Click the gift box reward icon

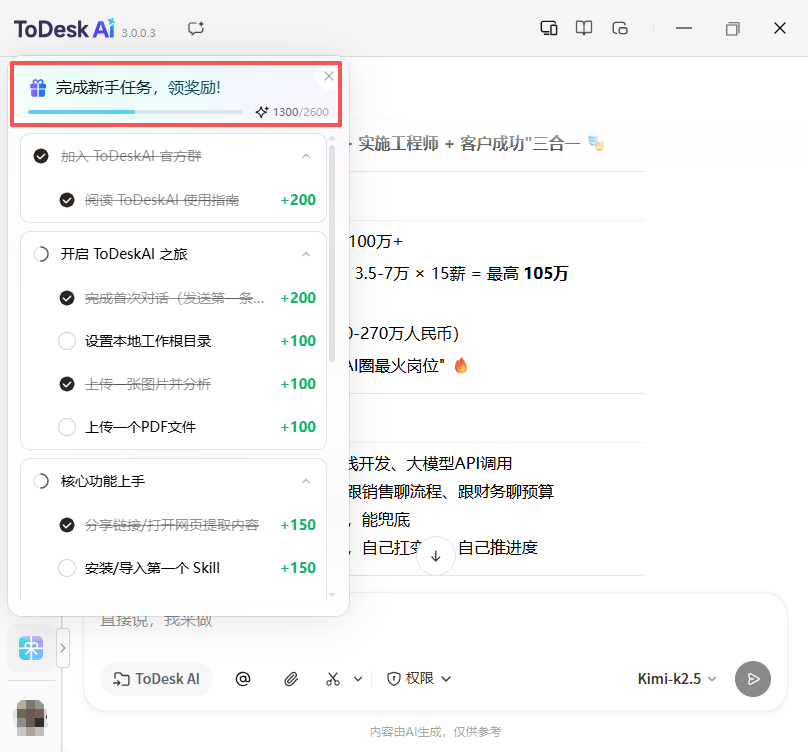tap(38, 88)
